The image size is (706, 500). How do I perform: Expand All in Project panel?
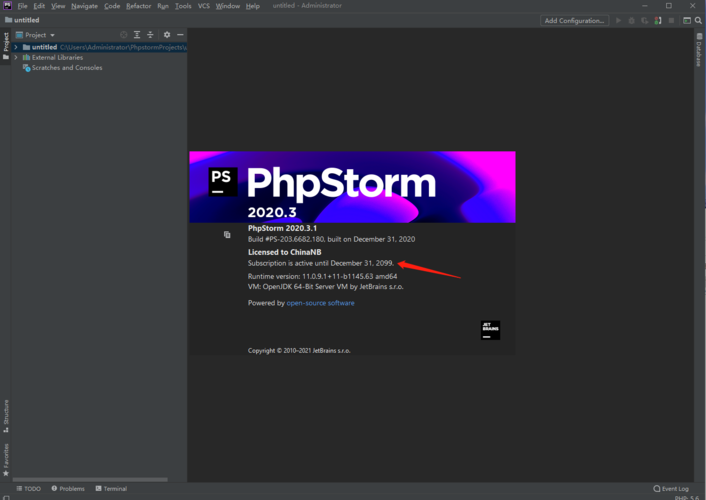[x=137, y=35]
